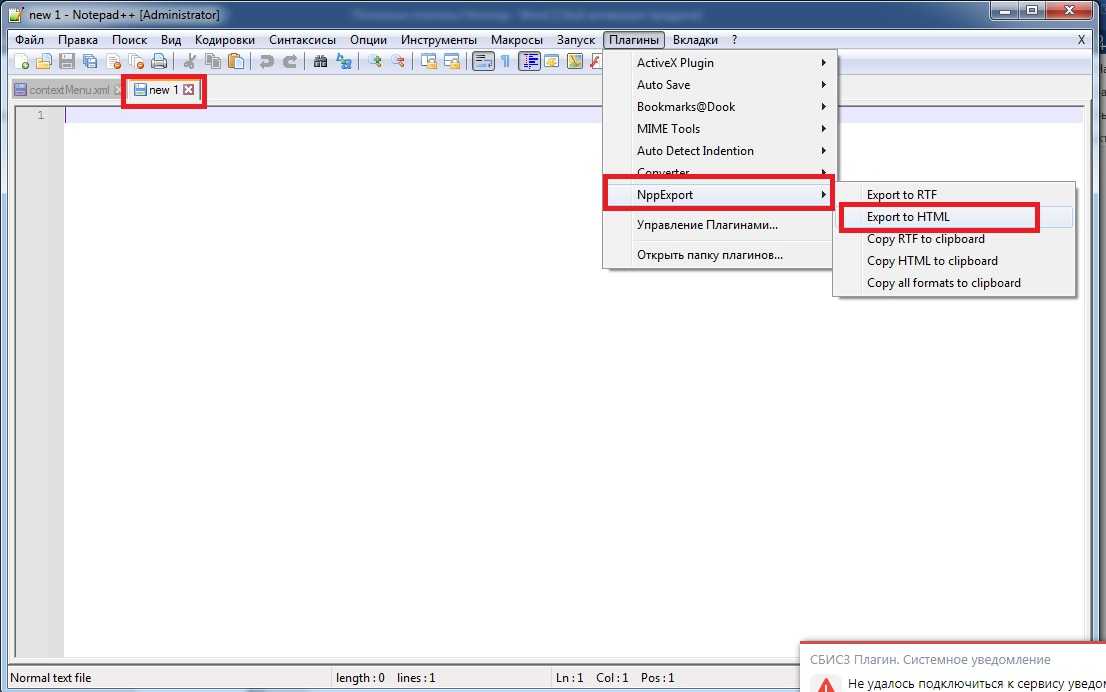Open Управление Плагинами plugin manager entry
The width and height of the screenshot is (1106, 692).
pyautogui.click(x=707, y=225)
